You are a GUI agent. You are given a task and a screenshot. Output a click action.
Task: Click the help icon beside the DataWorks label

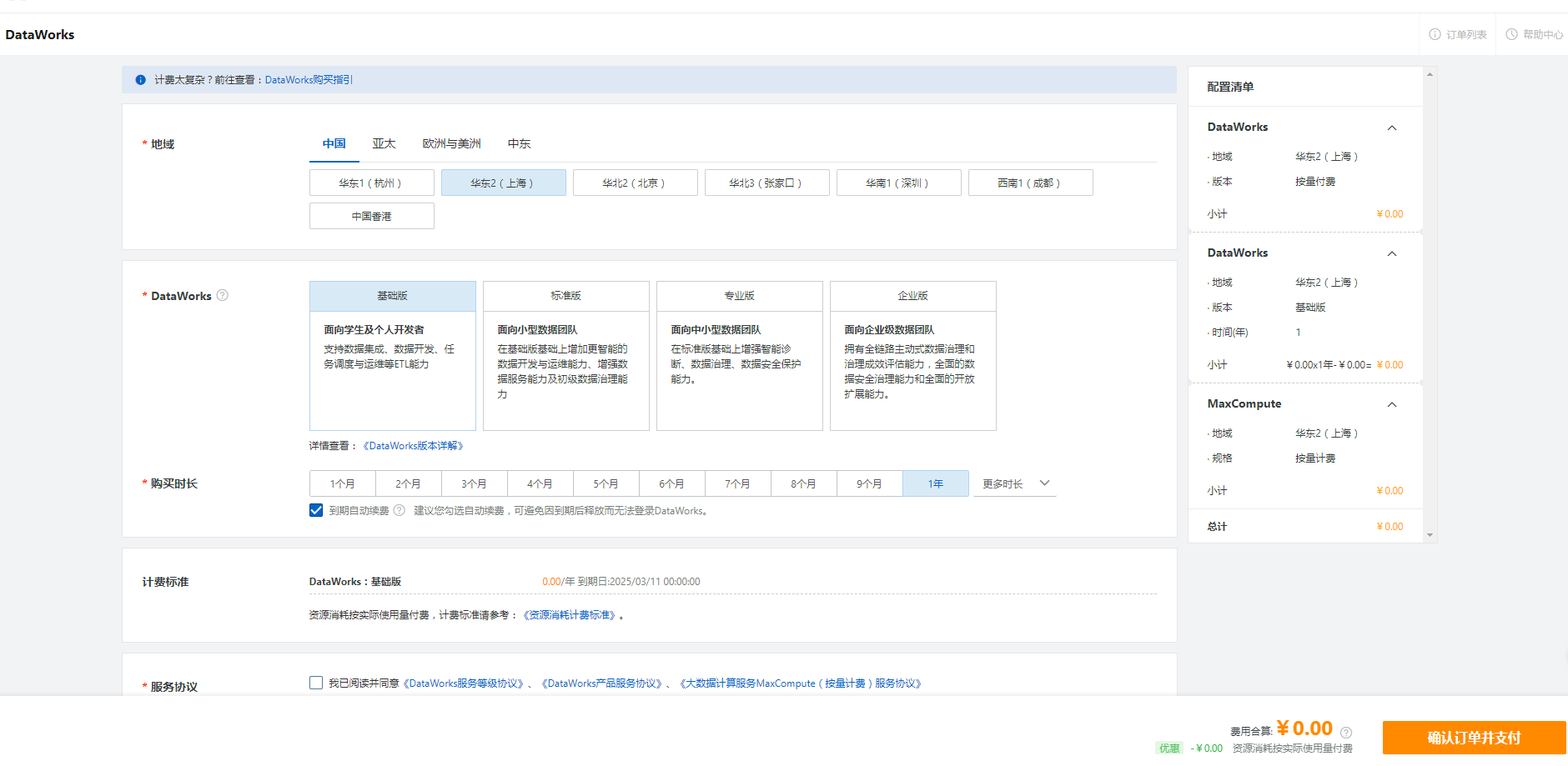(x=223, y=295)
